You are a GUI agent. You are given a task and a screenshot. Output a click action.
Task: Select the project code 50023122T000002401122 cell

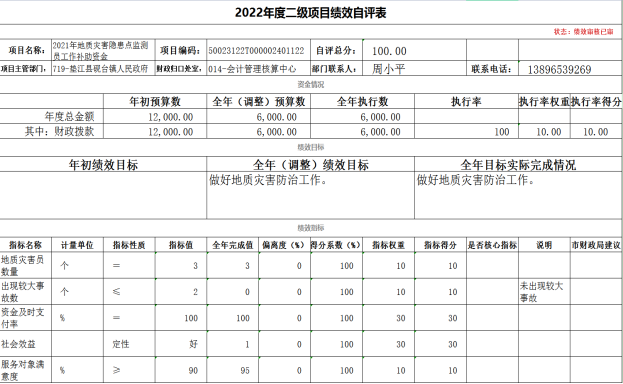pos(258,50)
